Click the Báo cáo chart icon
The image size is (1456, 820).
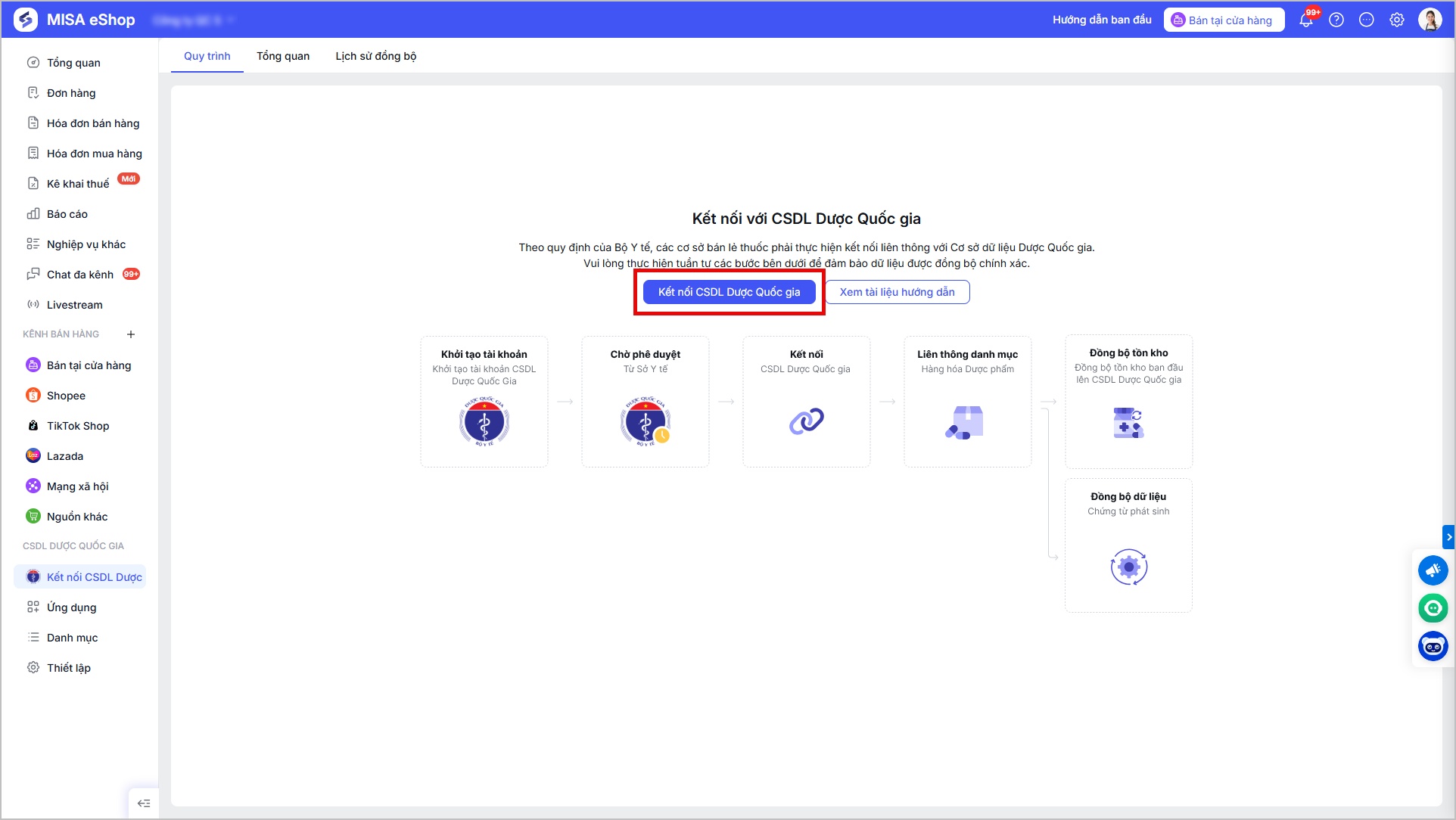(x=33, y=214)
